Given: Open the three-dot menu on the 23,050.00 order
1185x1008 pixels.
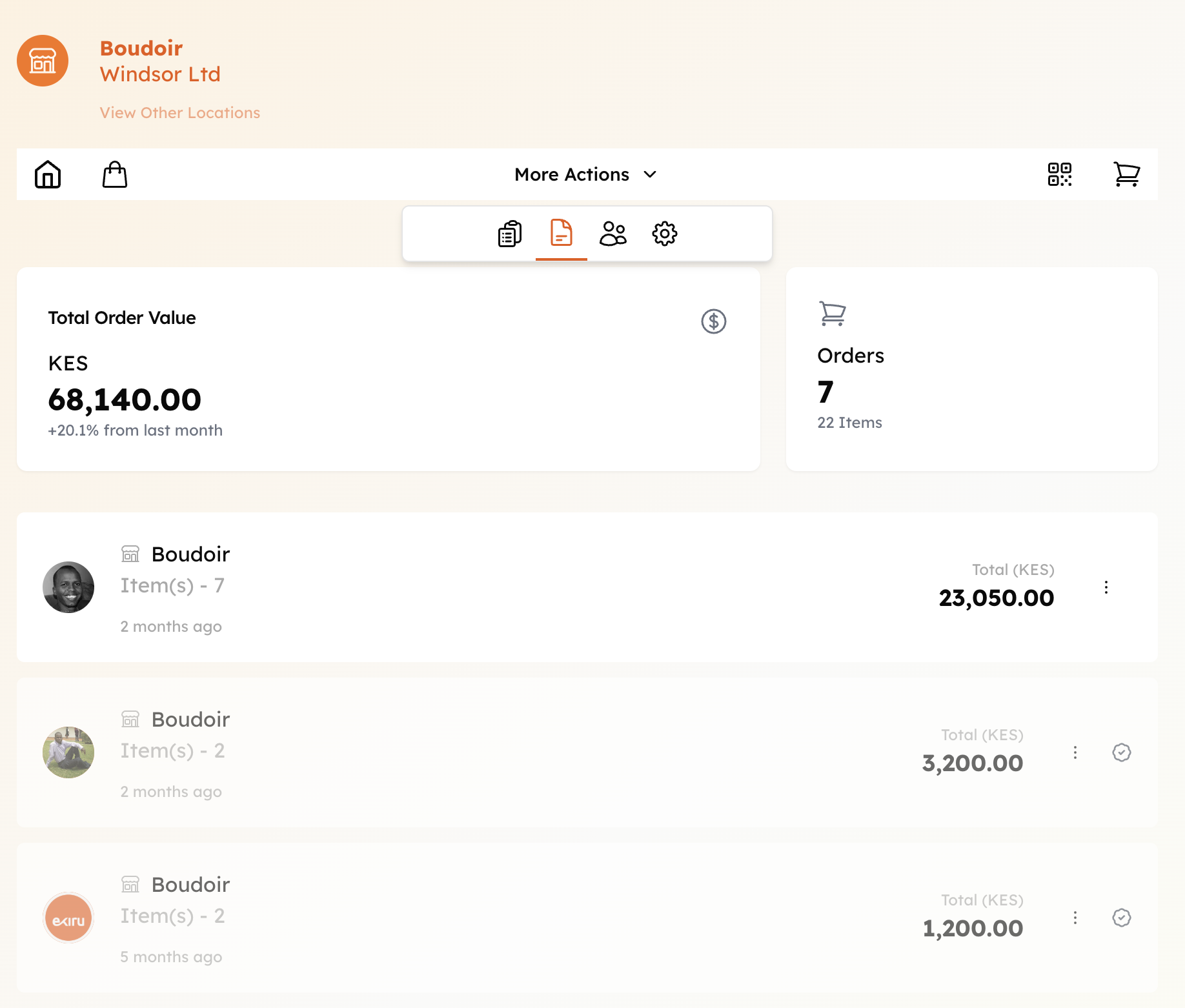Looking at the screenshot, I should tap(1106, 587).
